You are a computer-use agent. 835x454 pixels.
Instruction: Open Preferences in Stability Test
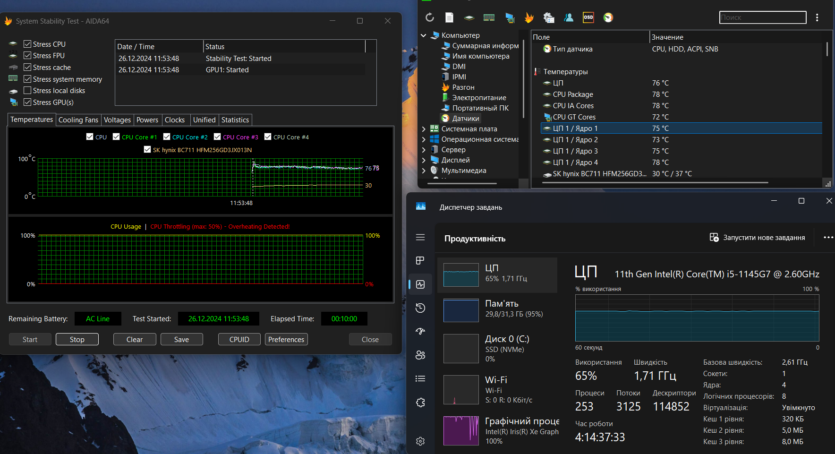(x=286, y=340)
